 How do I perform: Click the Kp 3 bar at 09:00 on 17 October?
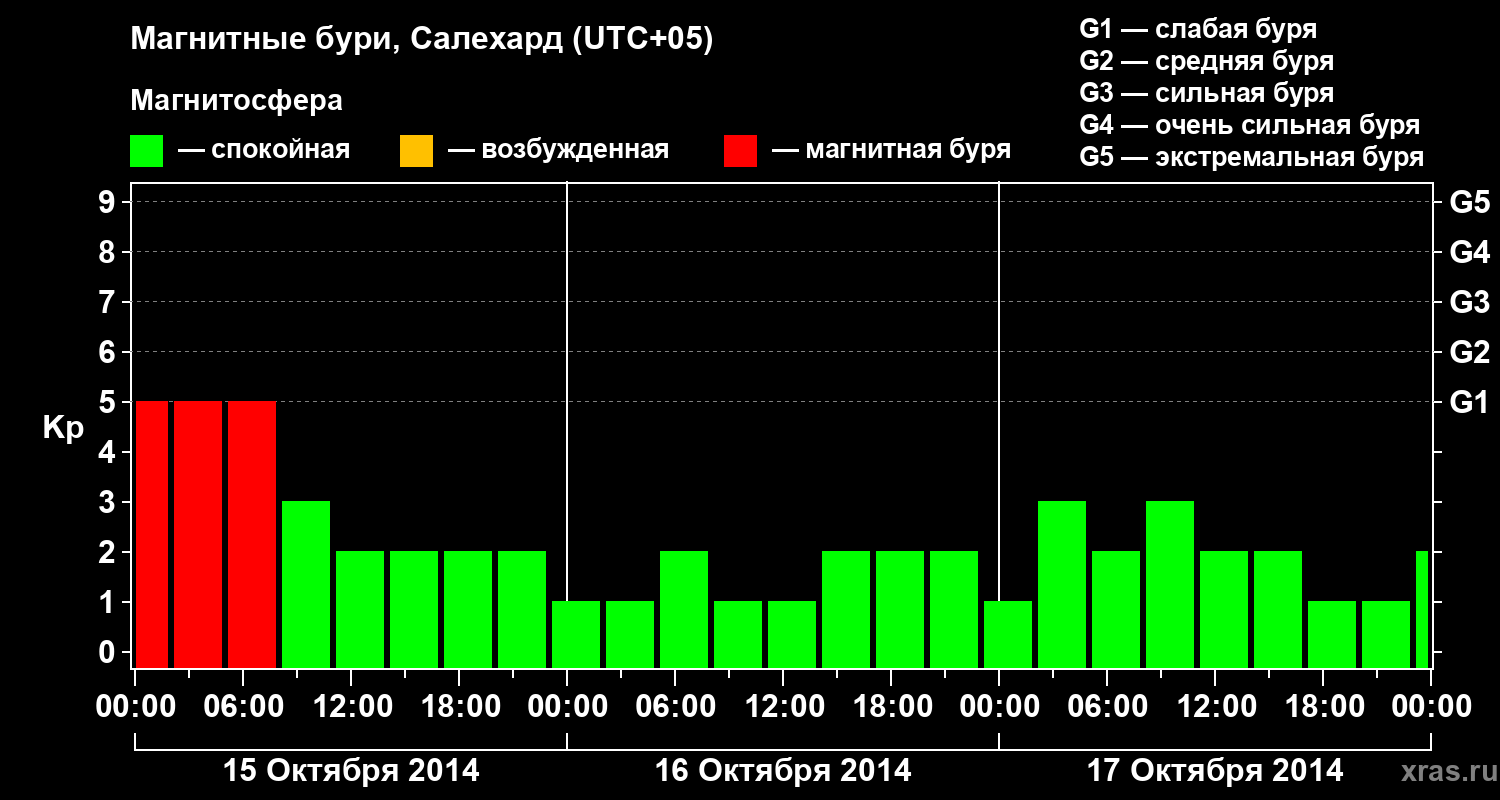pos(1170,584)
